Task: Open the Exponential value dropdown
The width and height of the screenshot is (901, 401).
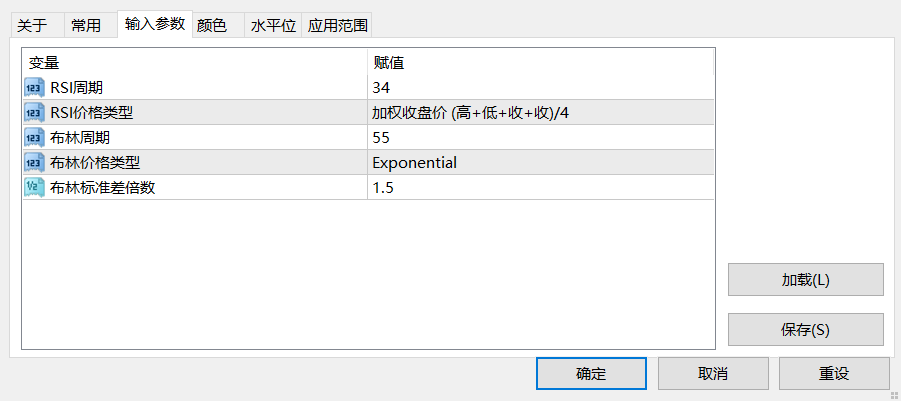Action: 541,163
